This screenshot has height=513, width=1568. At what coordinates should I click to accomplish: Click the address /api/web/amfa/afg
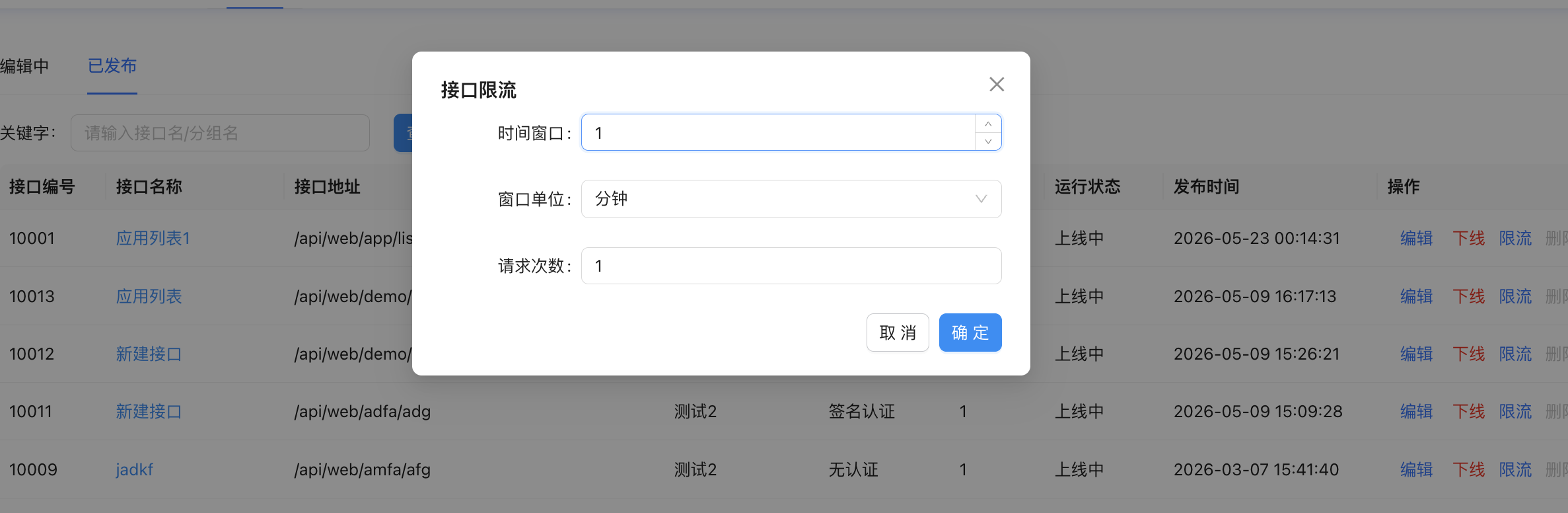(x=363, y=469)
